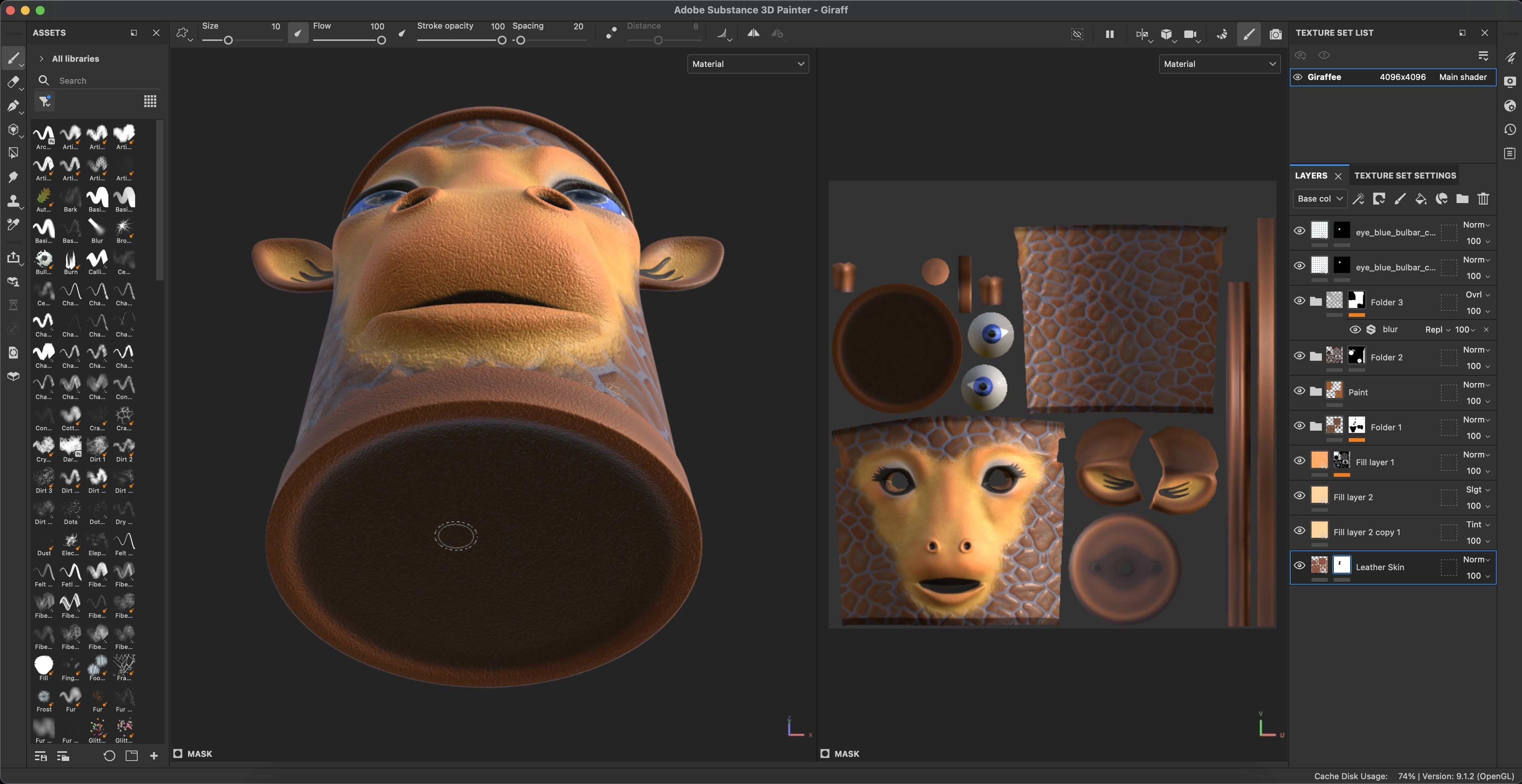Click the symmetry toggle icon in the toolbar
The height and width of the screenshot is (784, 1522).
[x=753, y=34]
